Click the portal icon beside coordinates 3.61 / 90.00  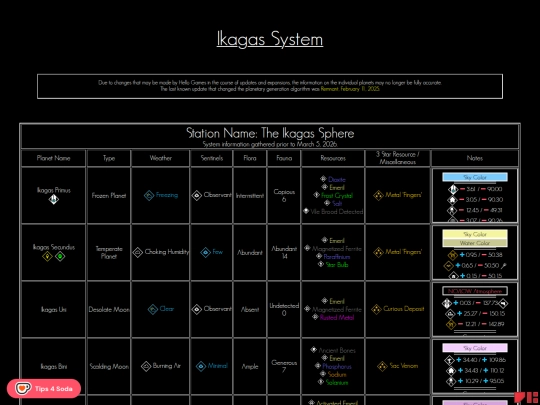[453, 189]
